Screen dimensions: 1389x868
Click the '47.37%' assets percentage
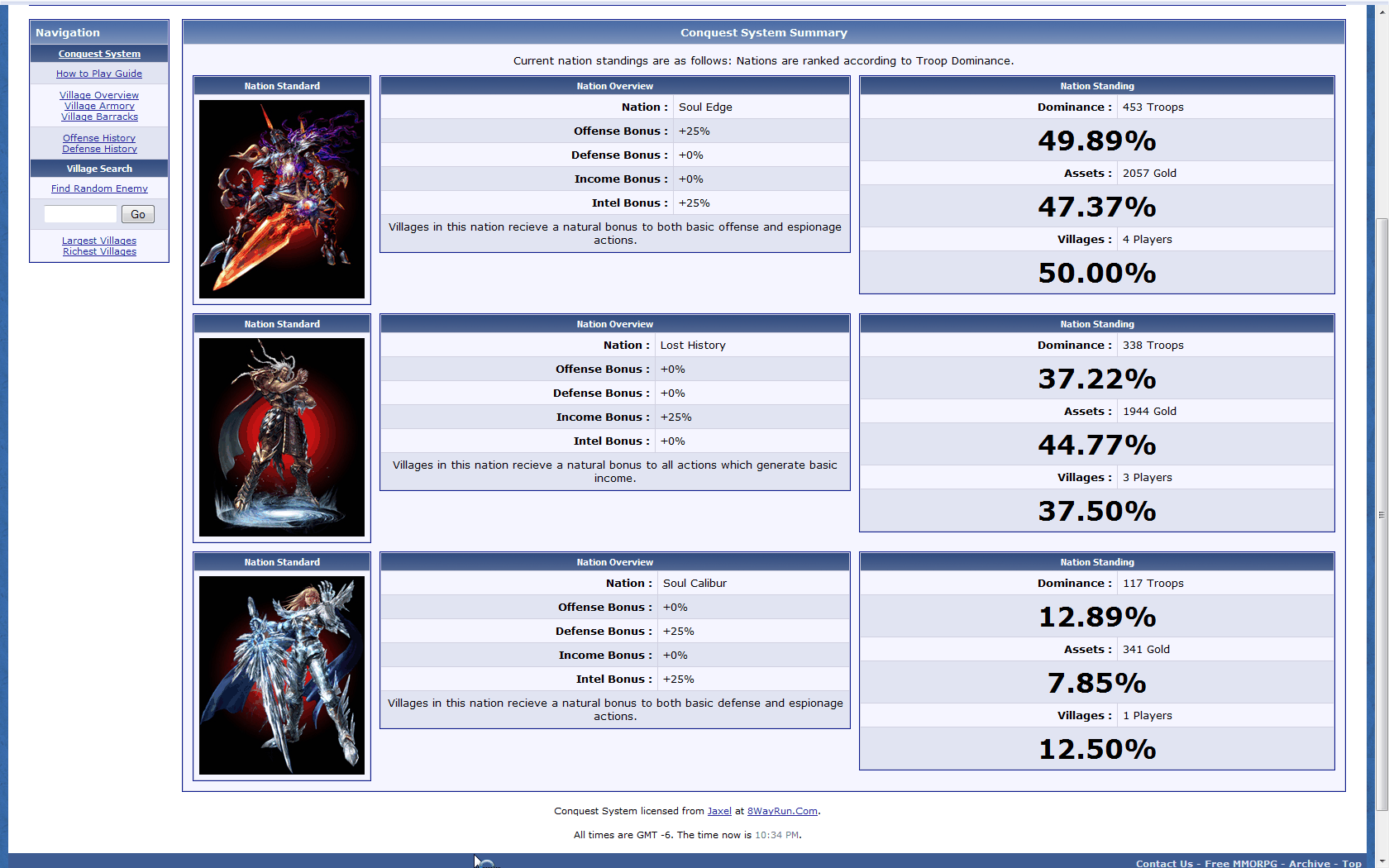pyautogui.click(x=1097, y=207)
